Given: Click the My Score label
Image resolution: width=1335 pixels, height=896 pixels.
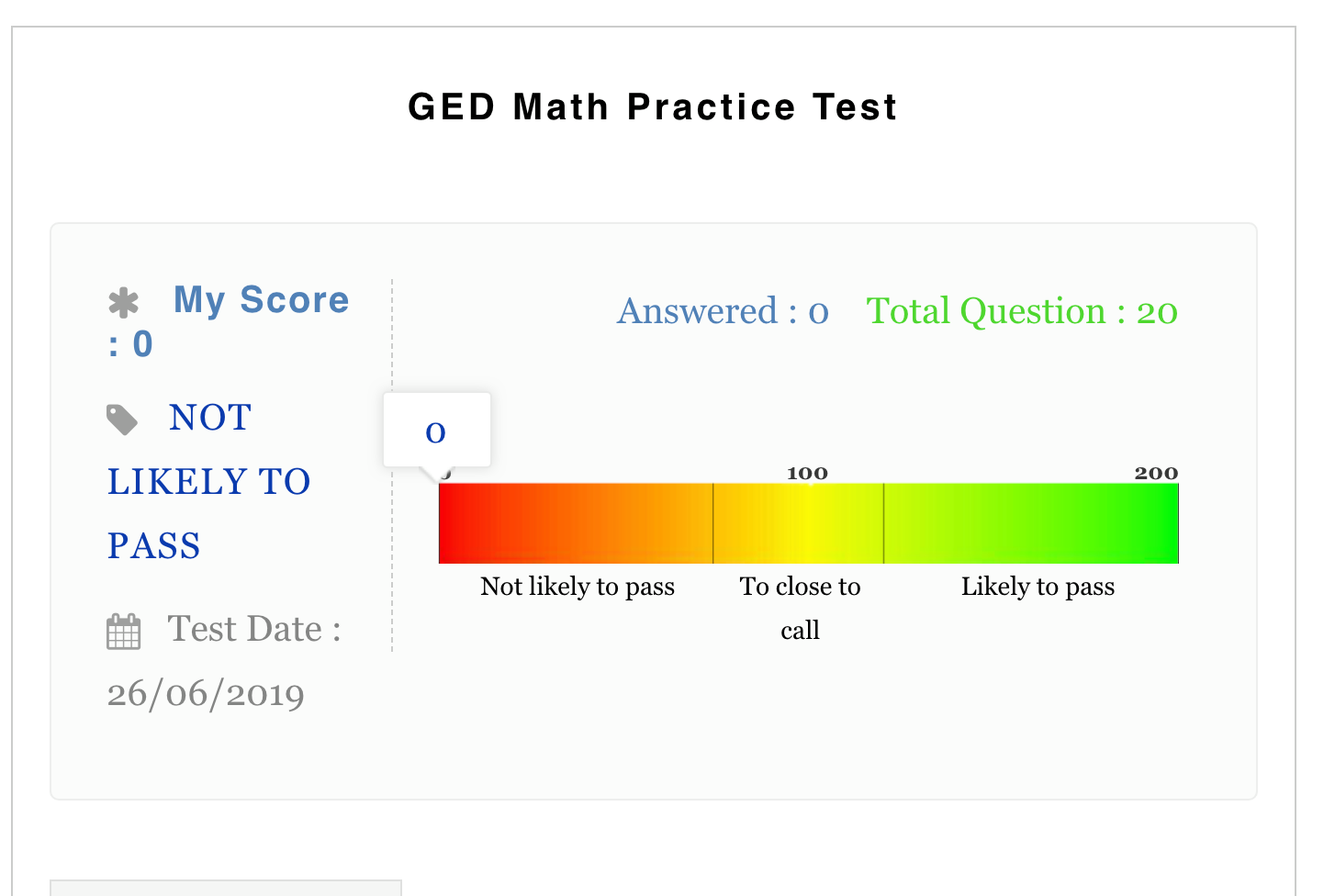Looking at the screenshot, I should point(261,300).
